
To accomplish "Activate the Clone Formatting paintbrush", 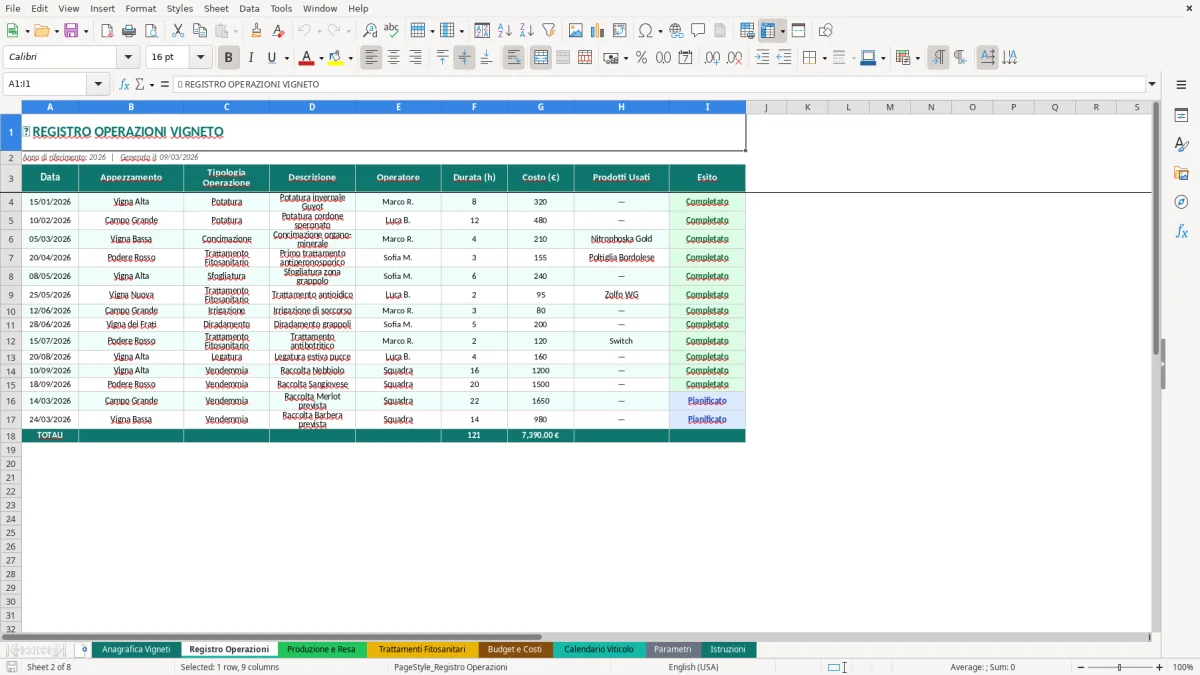I will (x=257, y=31).
